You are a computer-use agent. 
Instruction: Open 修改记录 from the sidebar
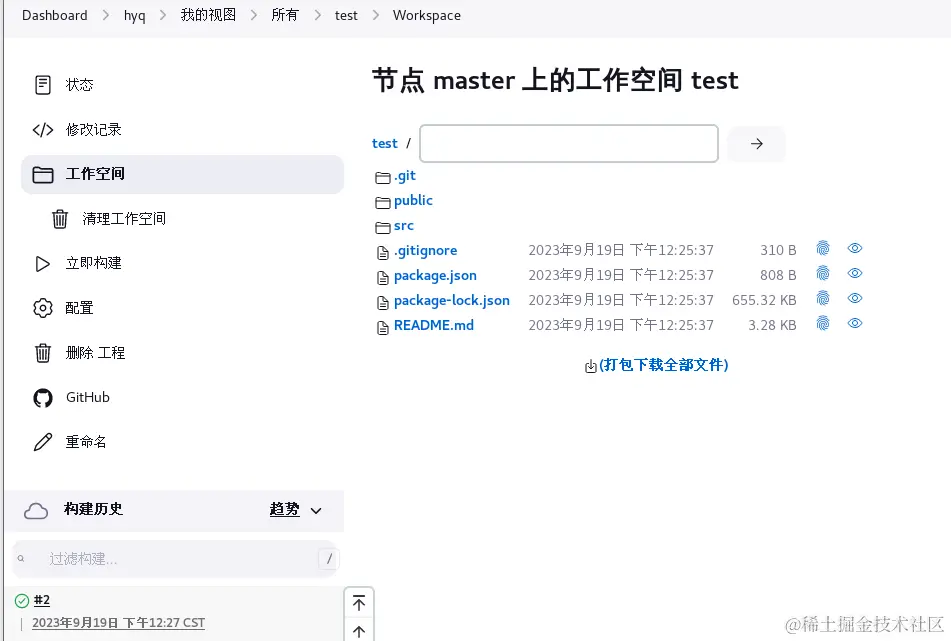[95, 129]
